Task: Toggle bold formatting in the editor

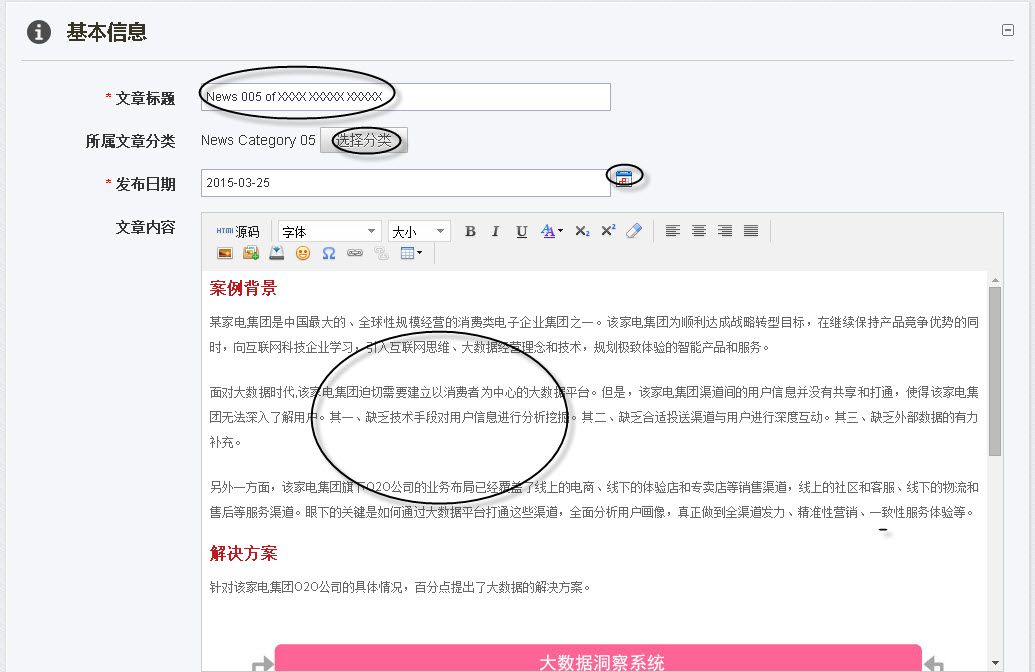Action: [471, 231]
